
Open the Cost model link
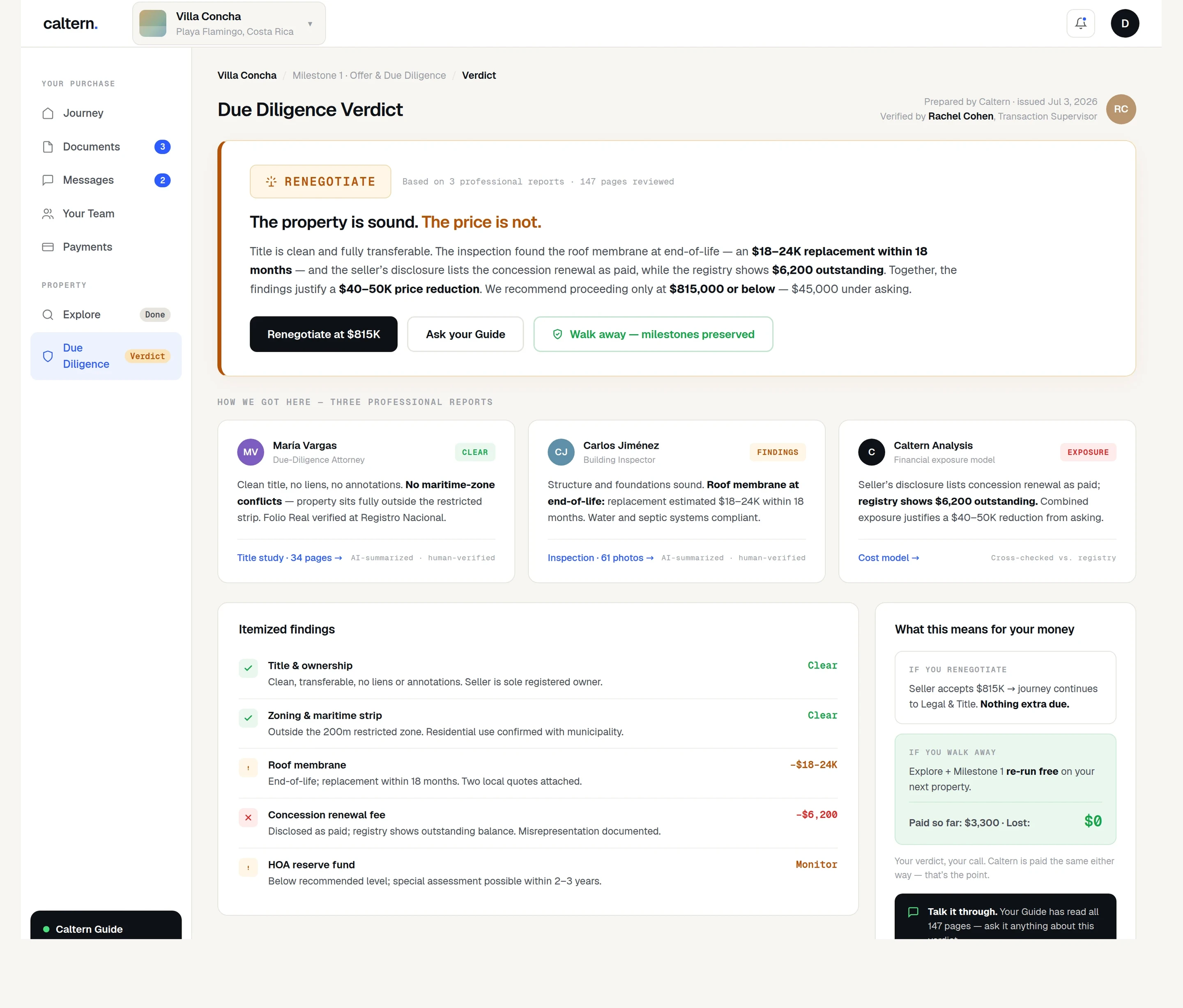pyautogui.click(x=888, y=558)
